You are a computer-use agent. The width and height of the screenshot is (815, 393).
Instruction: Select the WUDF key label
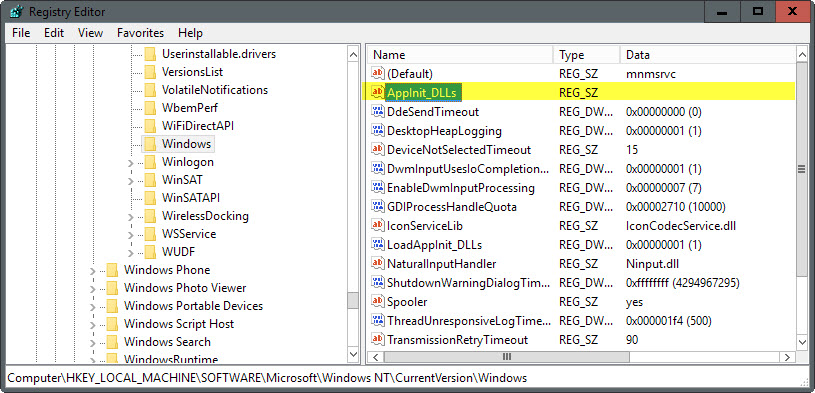[x=178, y=252]
